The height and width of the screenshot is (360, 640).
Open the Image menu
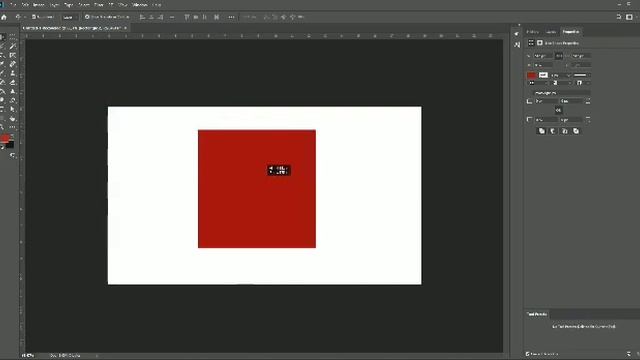pyautogui.click(x=38, y=4)
